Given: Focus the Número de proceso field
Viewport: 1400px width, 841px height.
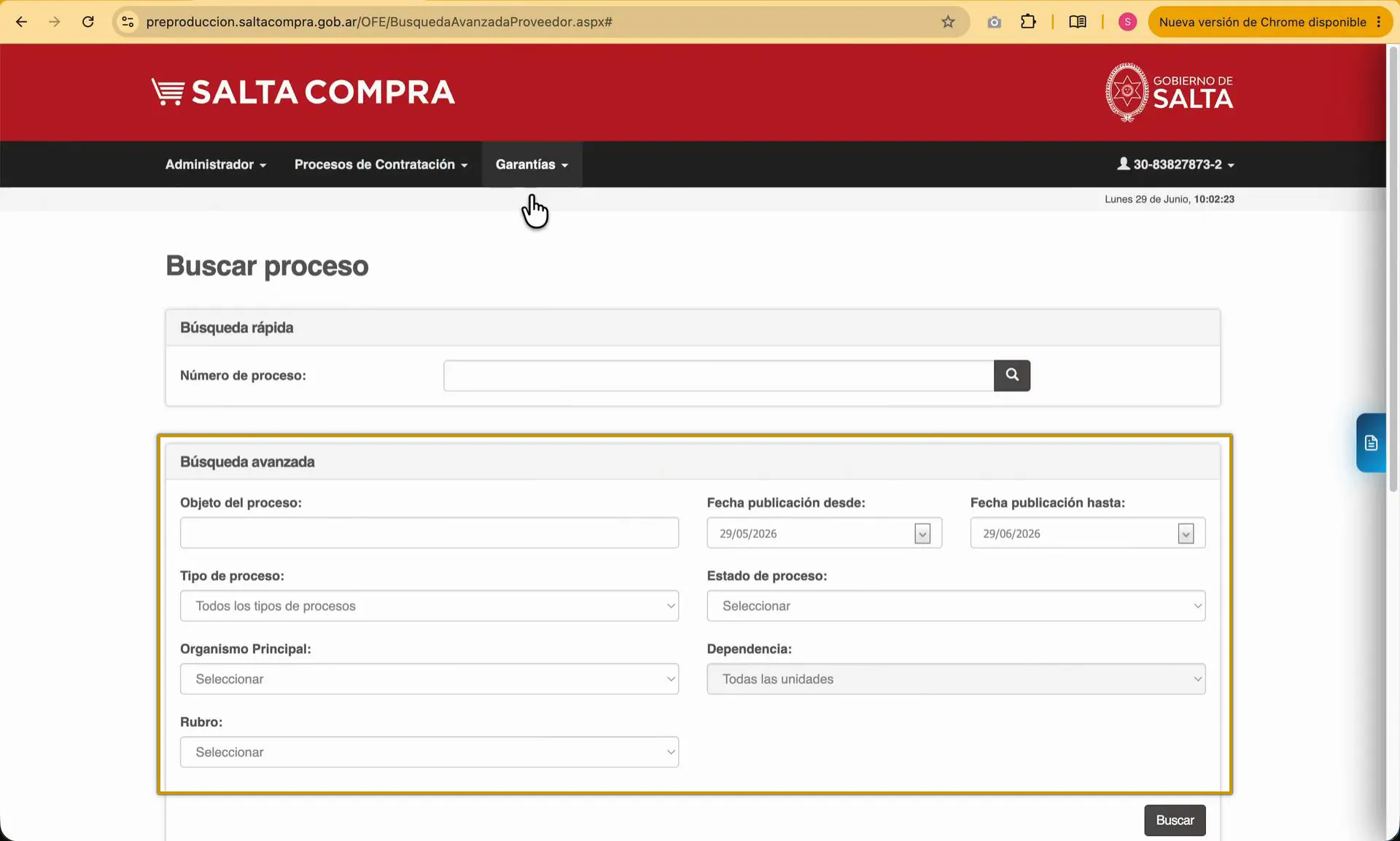Looking at the screenshot, I should (718, 375).
